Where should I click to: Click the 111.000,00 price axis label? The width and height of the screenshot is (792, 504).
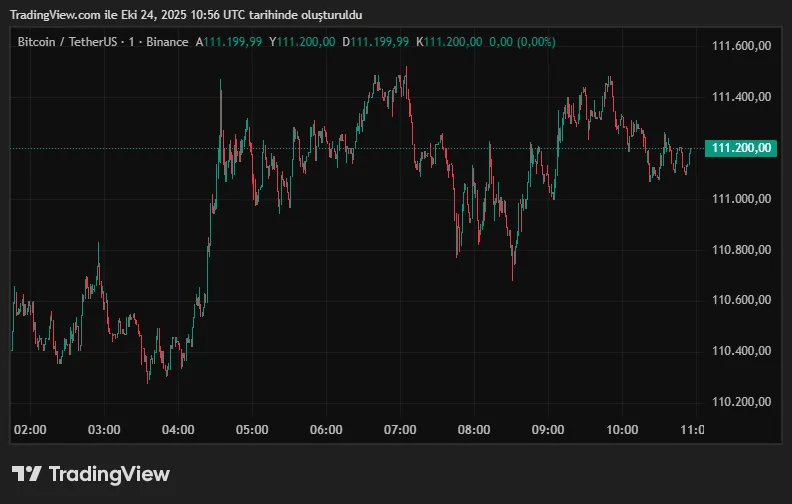[x=741, y=199]
